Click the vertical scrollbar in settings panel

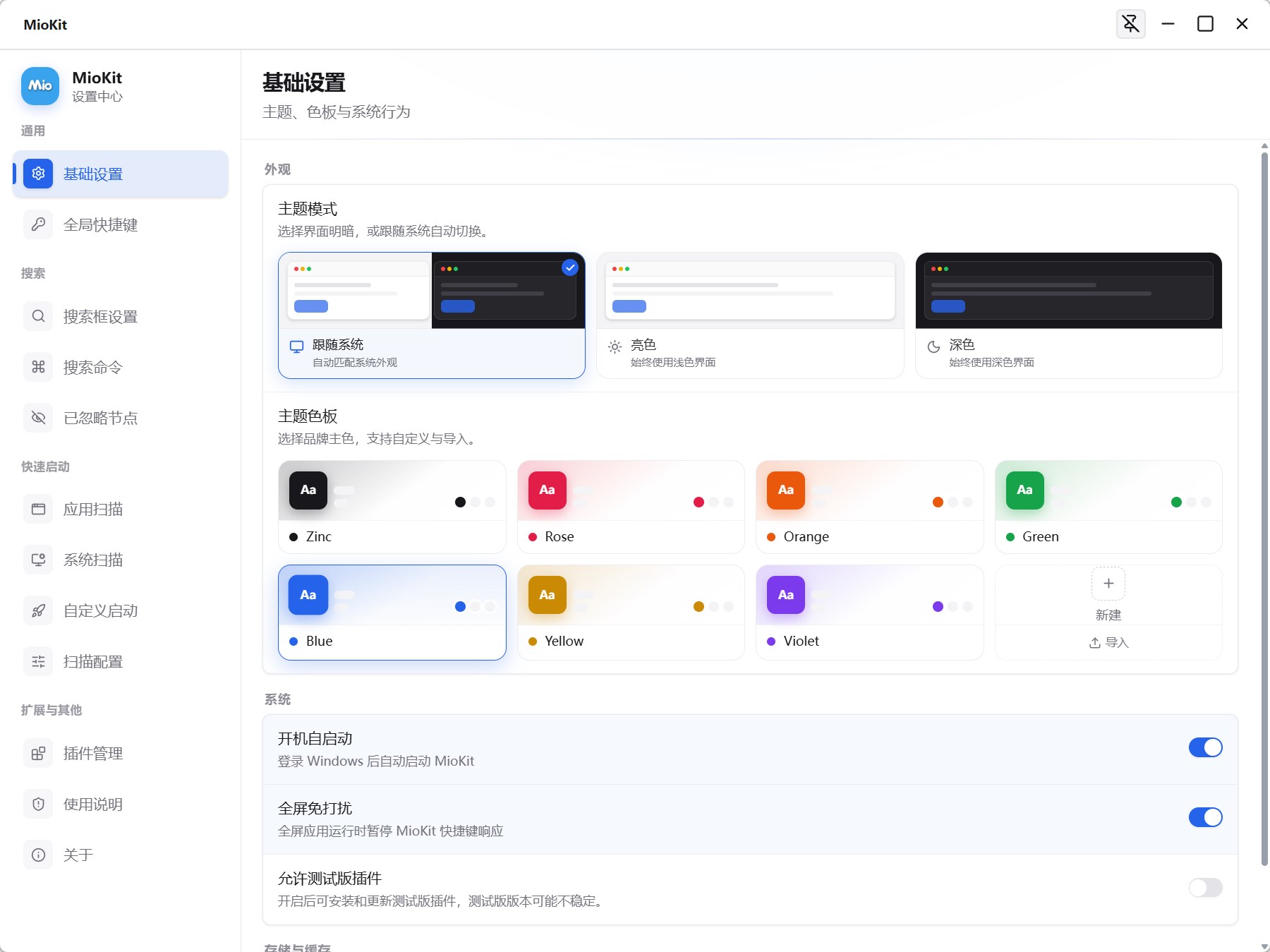1264,508
